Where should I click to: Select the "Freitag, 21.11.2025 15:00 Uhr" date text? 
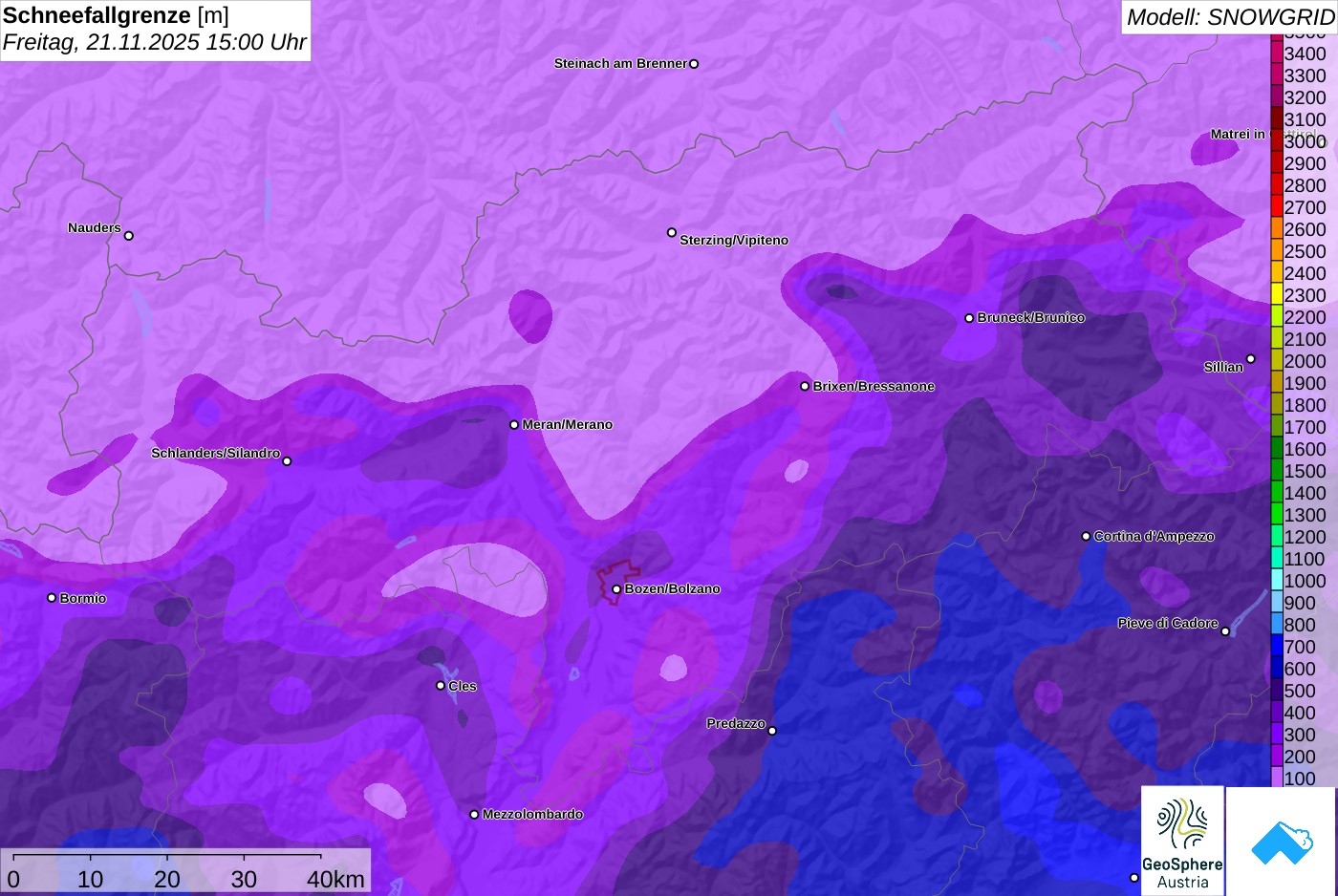click(155, 42)
